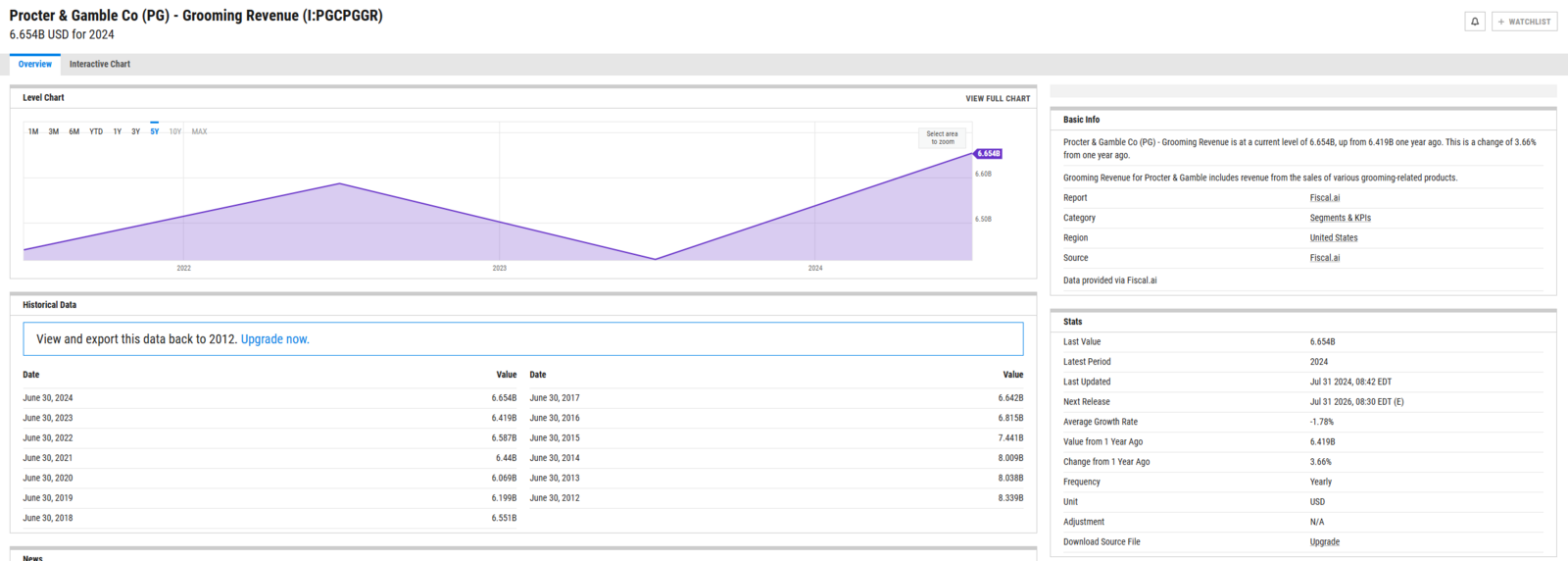Select the 5Y chart range
Viewport: 1568px width, 561px height.
(155, 131)
